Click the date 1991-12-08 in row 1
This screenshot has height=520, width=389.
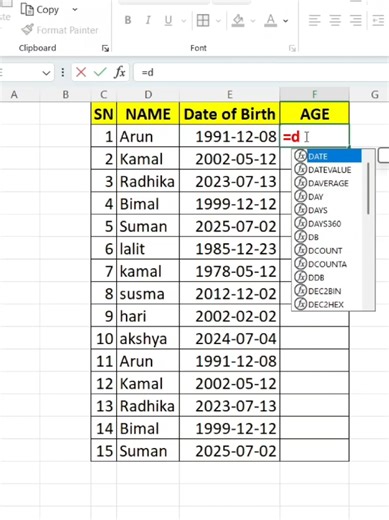coord(230,137)
